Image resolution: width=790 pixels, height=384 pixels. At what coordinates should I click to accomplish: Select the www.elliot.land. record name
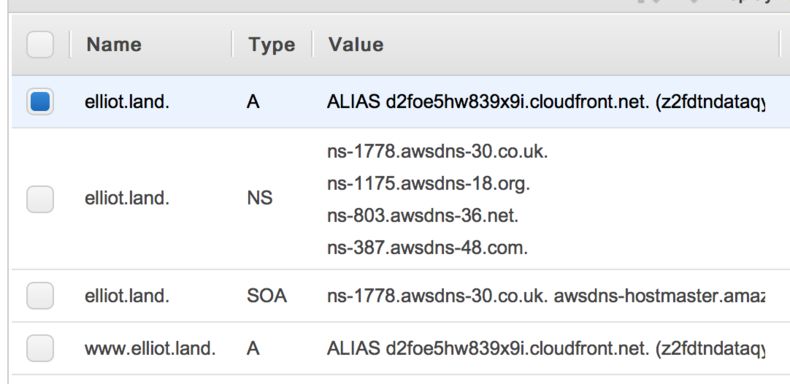(x=150, y=349)
